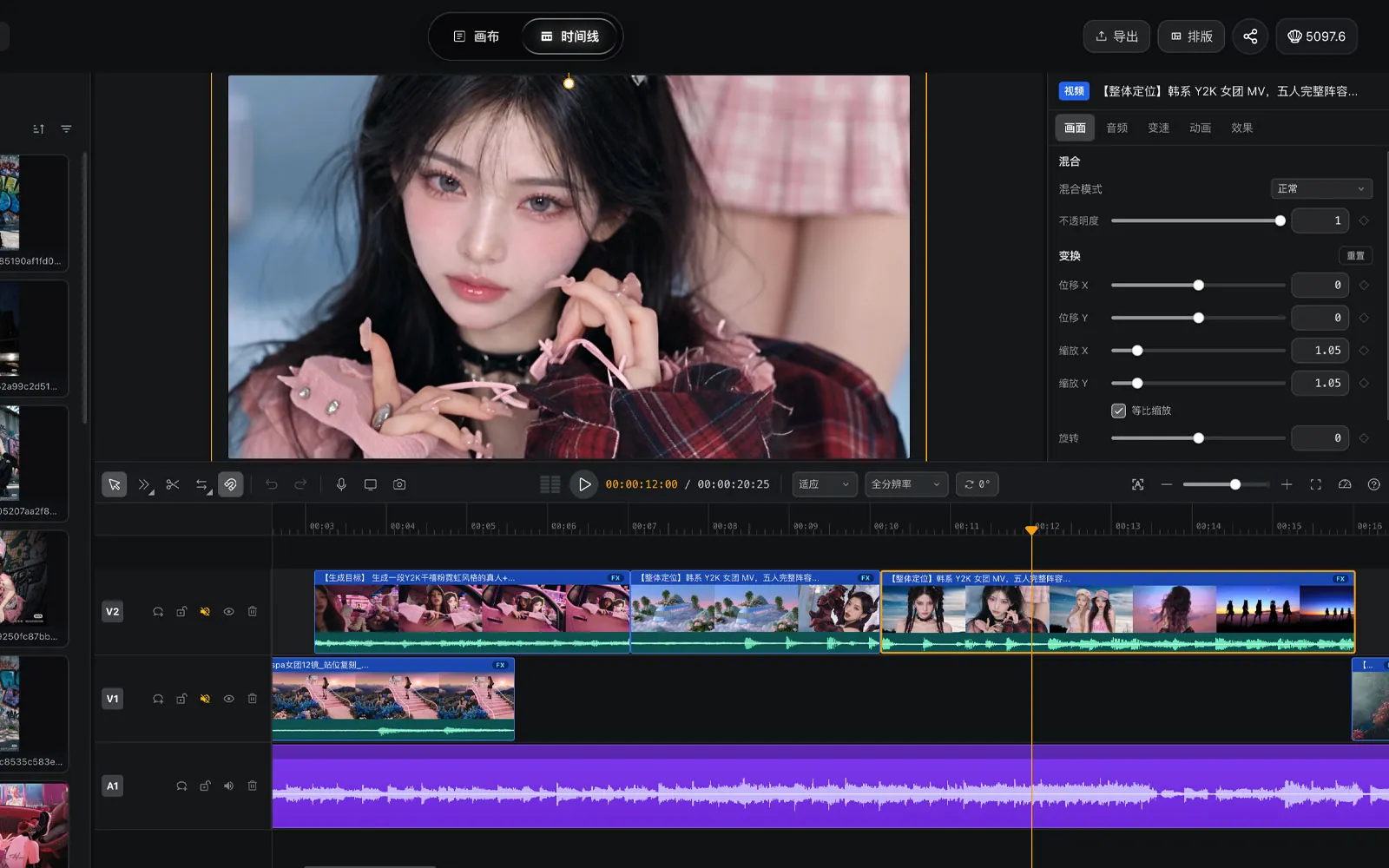Click the 导出 export button
This screenshot has height=868, width=1389.
[x=1116, y=36]
